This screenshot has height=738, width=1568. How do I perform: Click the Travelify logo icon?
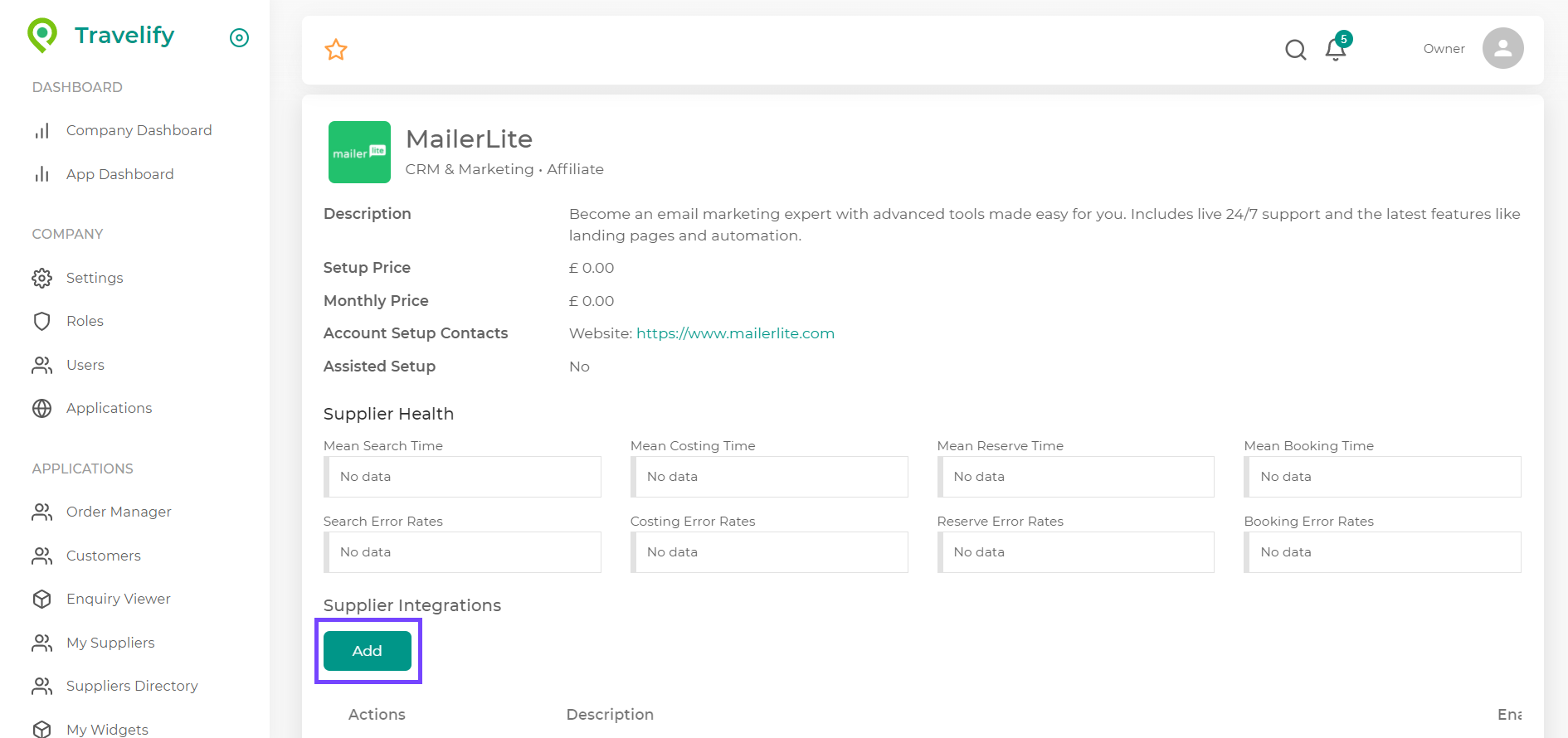pyautogui.click(x=42, y=35)
